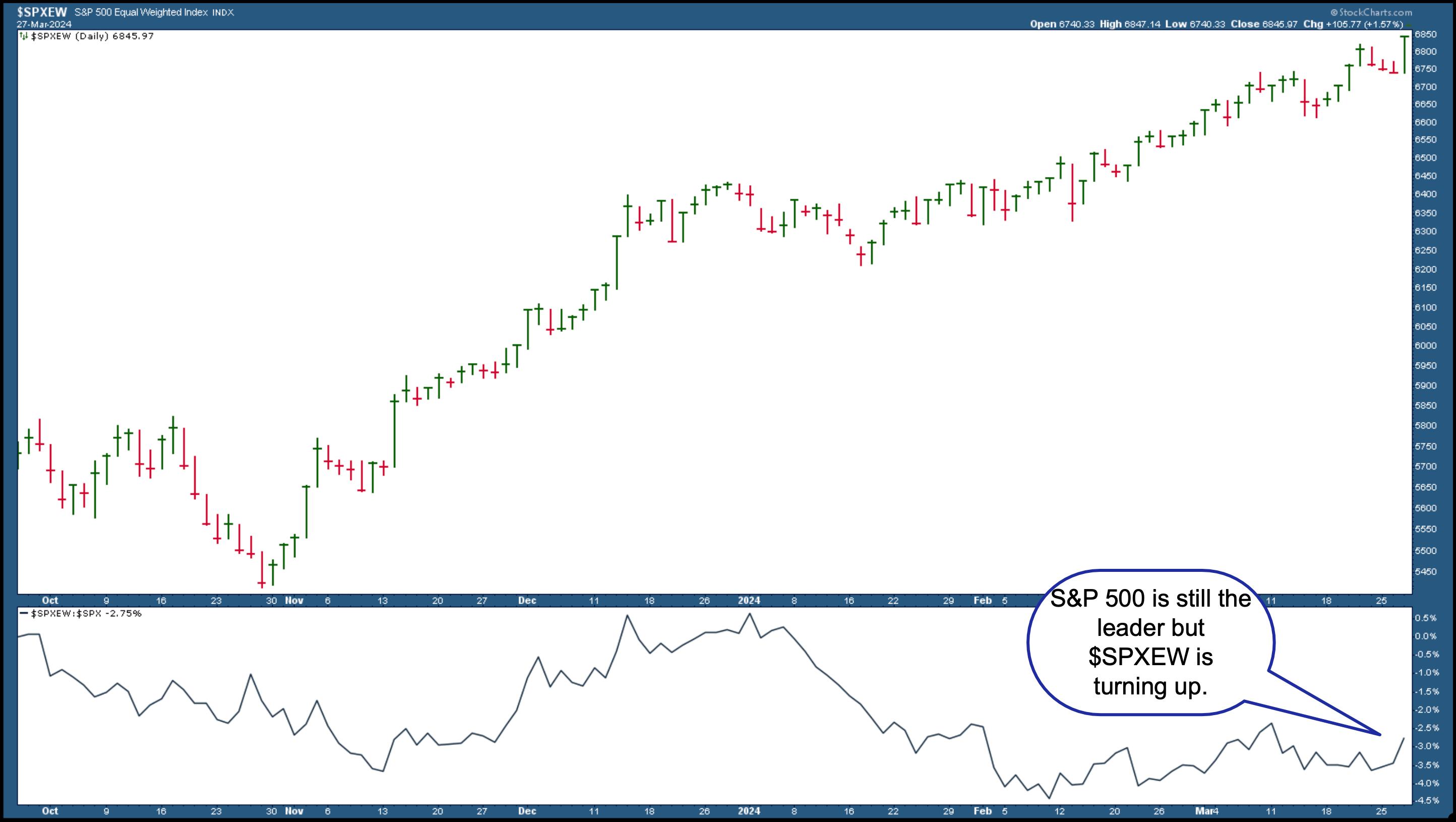Click the Nov label on the bottom date axis
The height and width of the screenshot is (822, 1456).
(294, 811)
